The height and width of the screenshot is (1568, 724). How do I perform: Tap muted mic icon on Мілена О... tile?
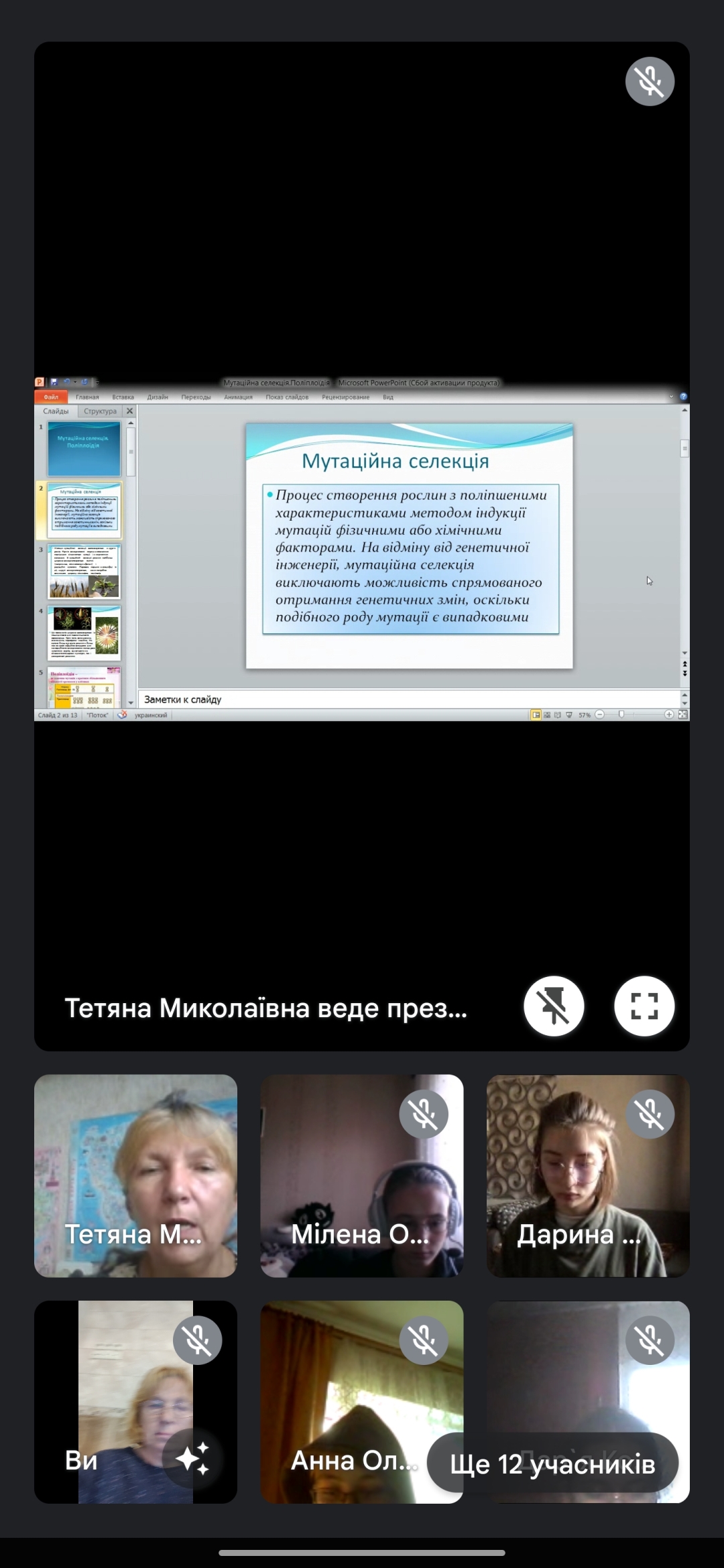pos(424,1114)
